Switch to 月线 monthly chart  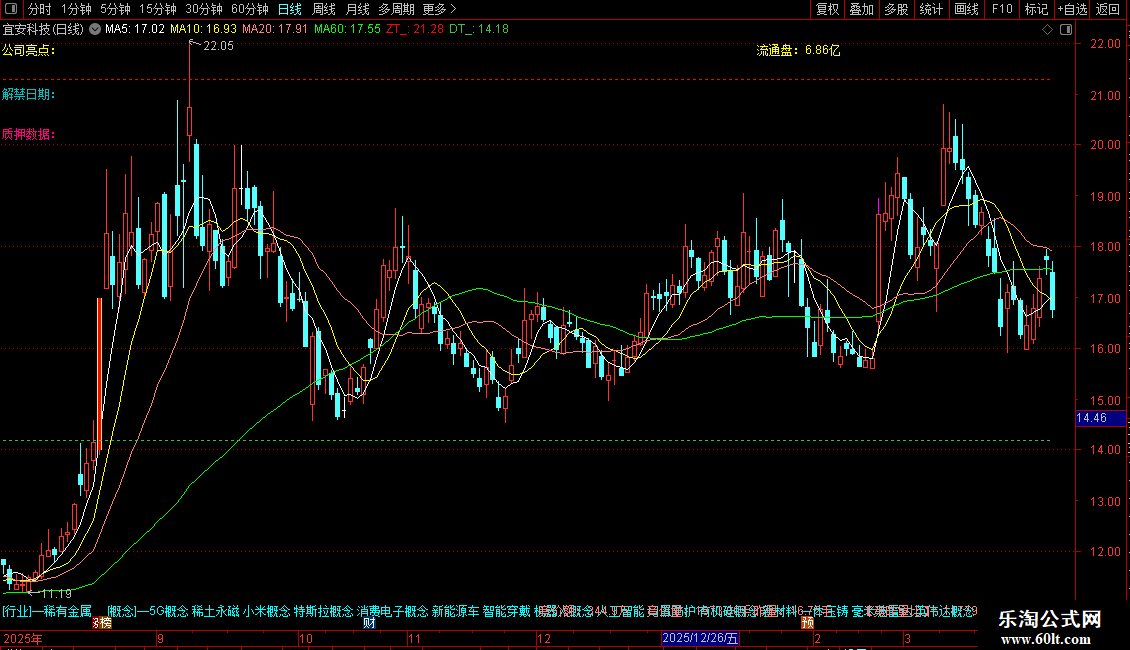tap(357, 9)
